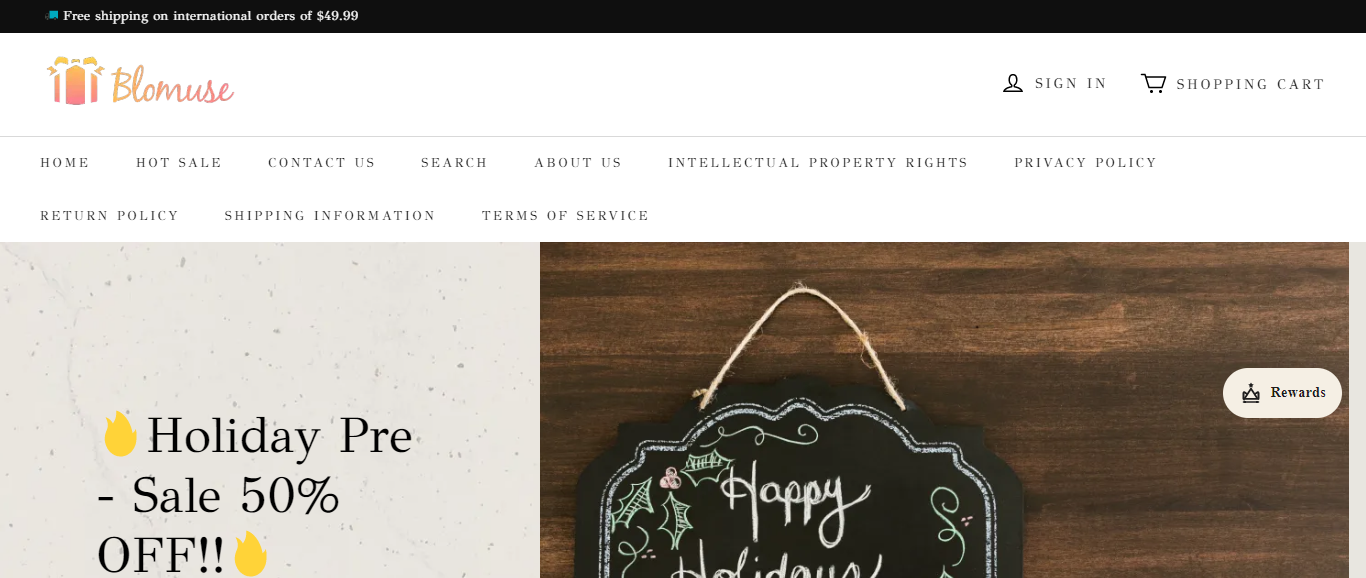Open the Search menu link
Image resolution: width=1366 pixels, height=578 pixels.
(454, 163)
